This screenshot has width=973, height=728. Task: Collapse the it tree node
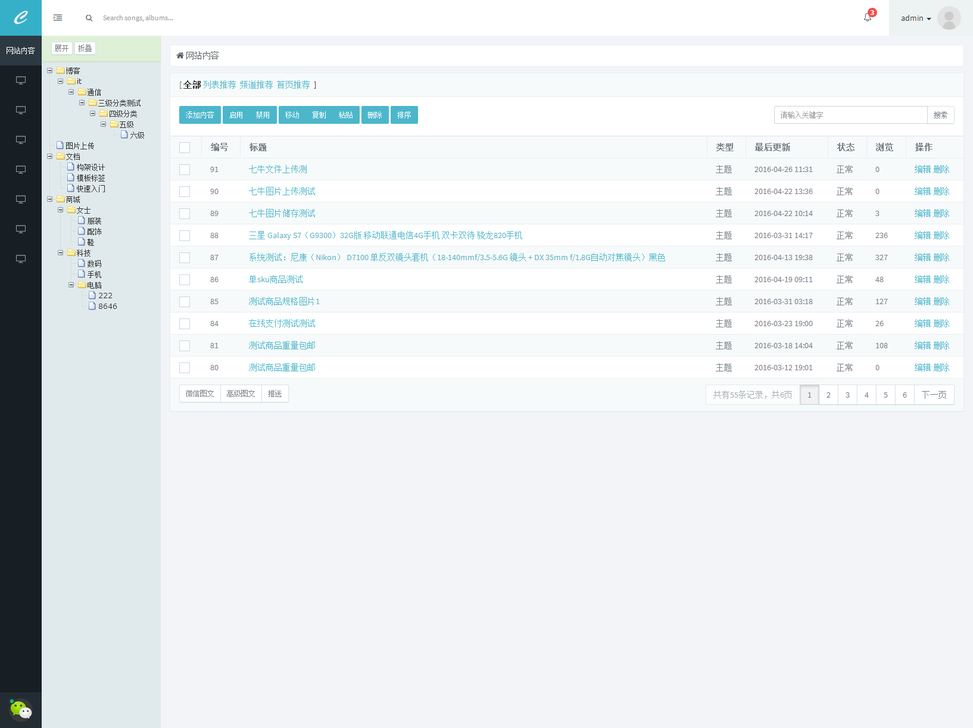[x=60, y=81]
